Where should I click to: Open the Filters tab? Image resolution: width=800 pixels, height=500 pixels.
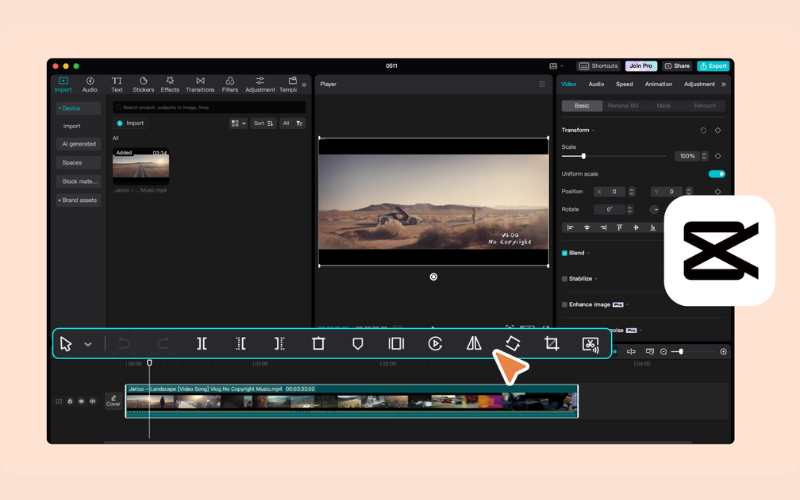pos(230,85)
